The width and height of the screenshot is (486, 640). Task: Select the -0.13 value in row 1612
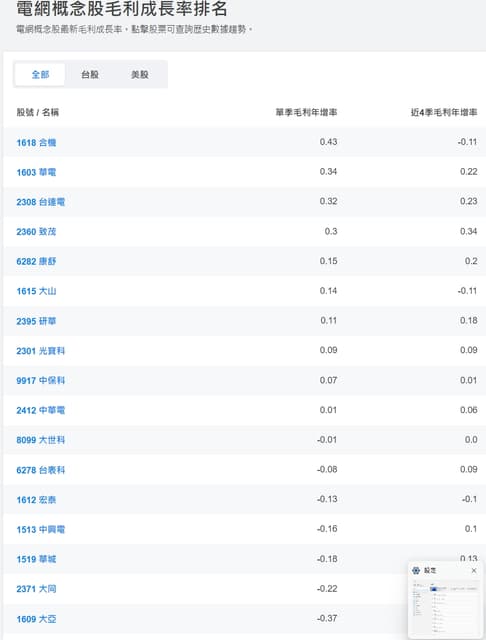[327, 500]
